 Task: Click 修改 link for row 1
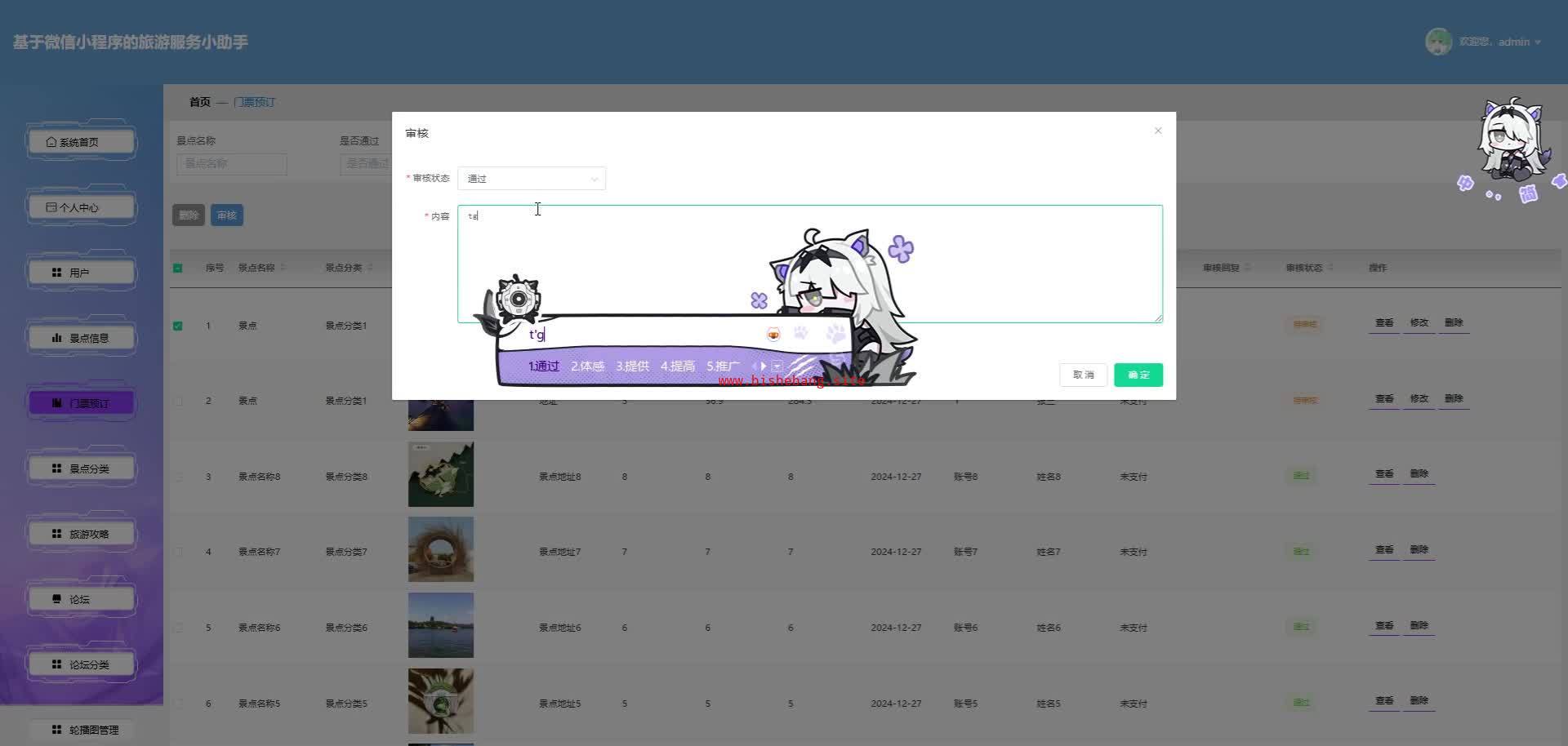(1419, 323)
